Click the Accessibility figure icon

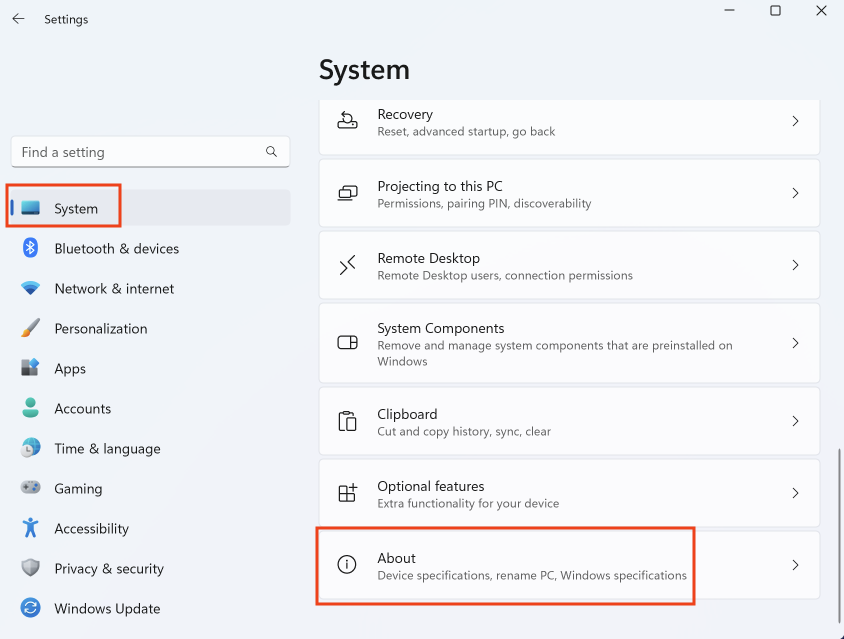tap(31, 528)
